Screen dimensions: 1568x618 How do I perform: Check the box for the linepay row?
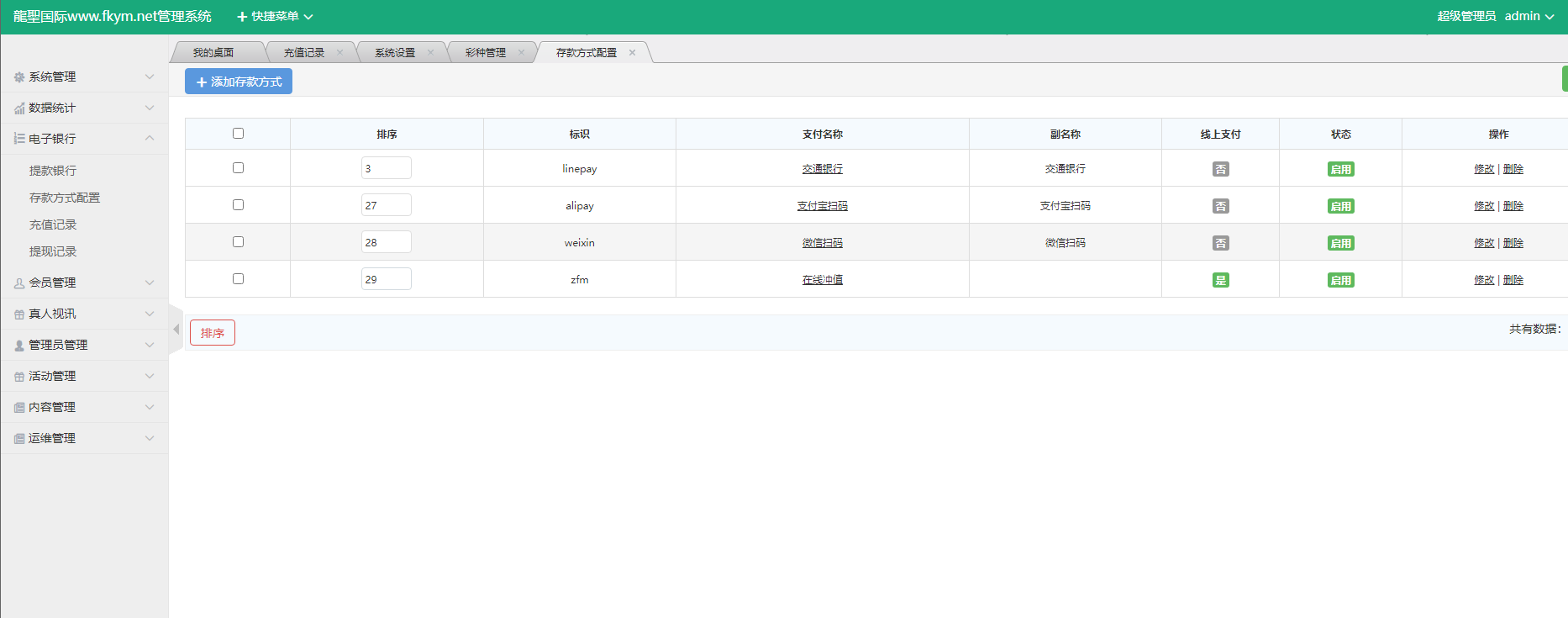238,168
